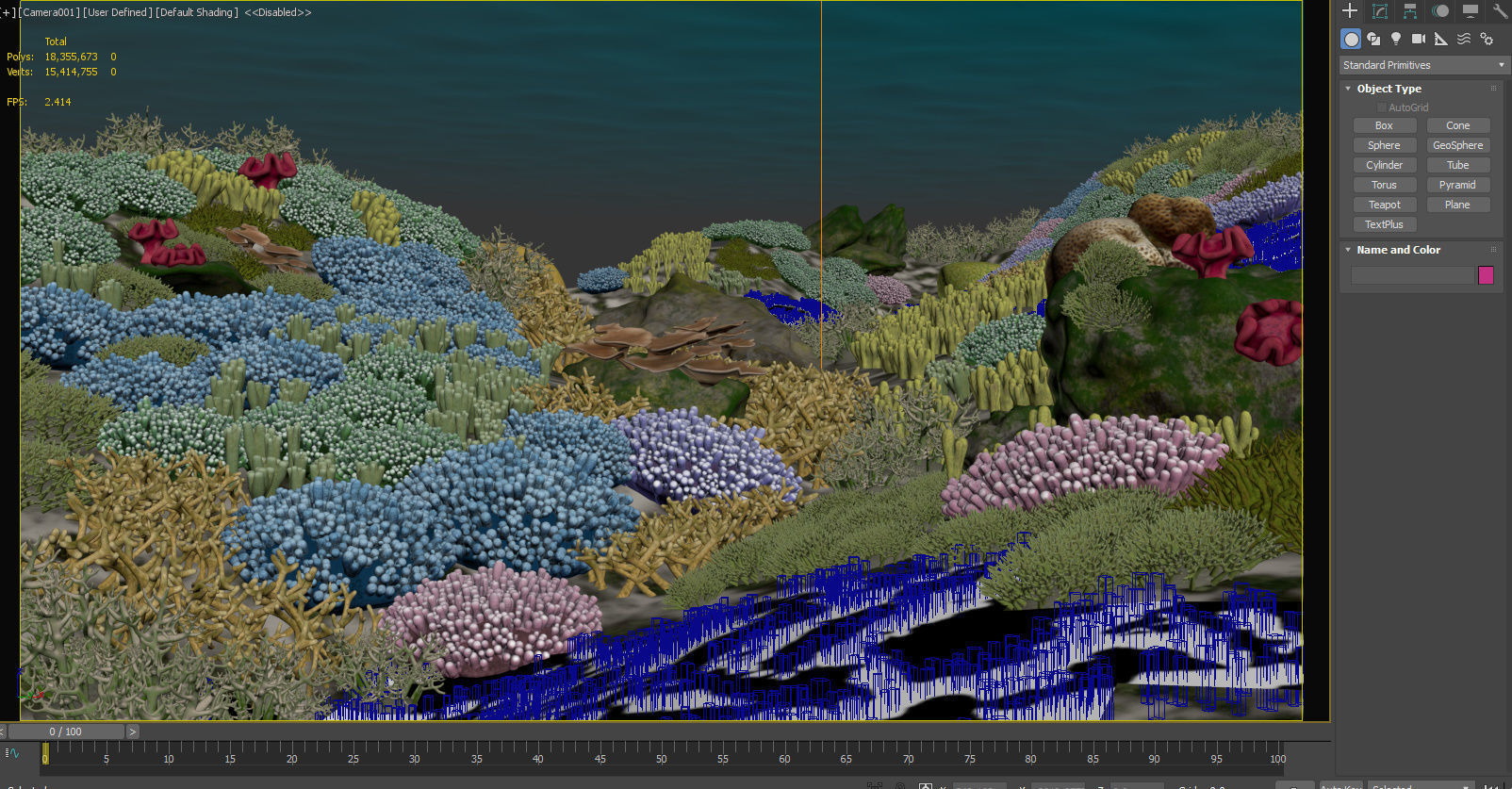Create a Sphere primitive
Image resolution: width=1512 pixels, height=789 pixels.
click(x=1384, y=145)
